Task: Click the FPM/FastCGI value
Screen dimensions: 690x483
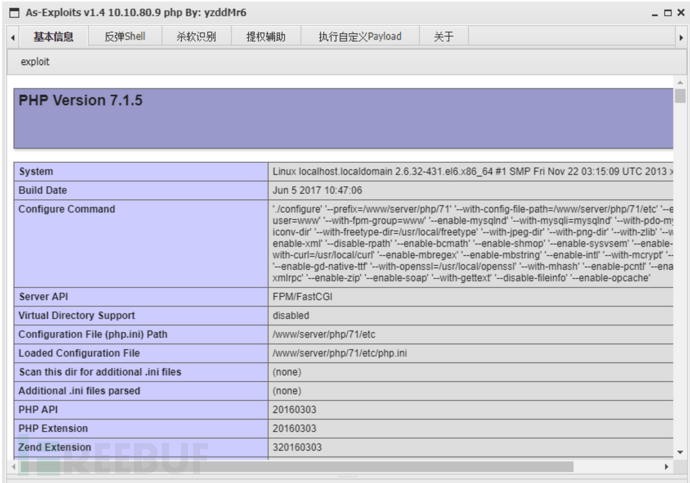Action: pyautogui.click(x=302, y=297)
